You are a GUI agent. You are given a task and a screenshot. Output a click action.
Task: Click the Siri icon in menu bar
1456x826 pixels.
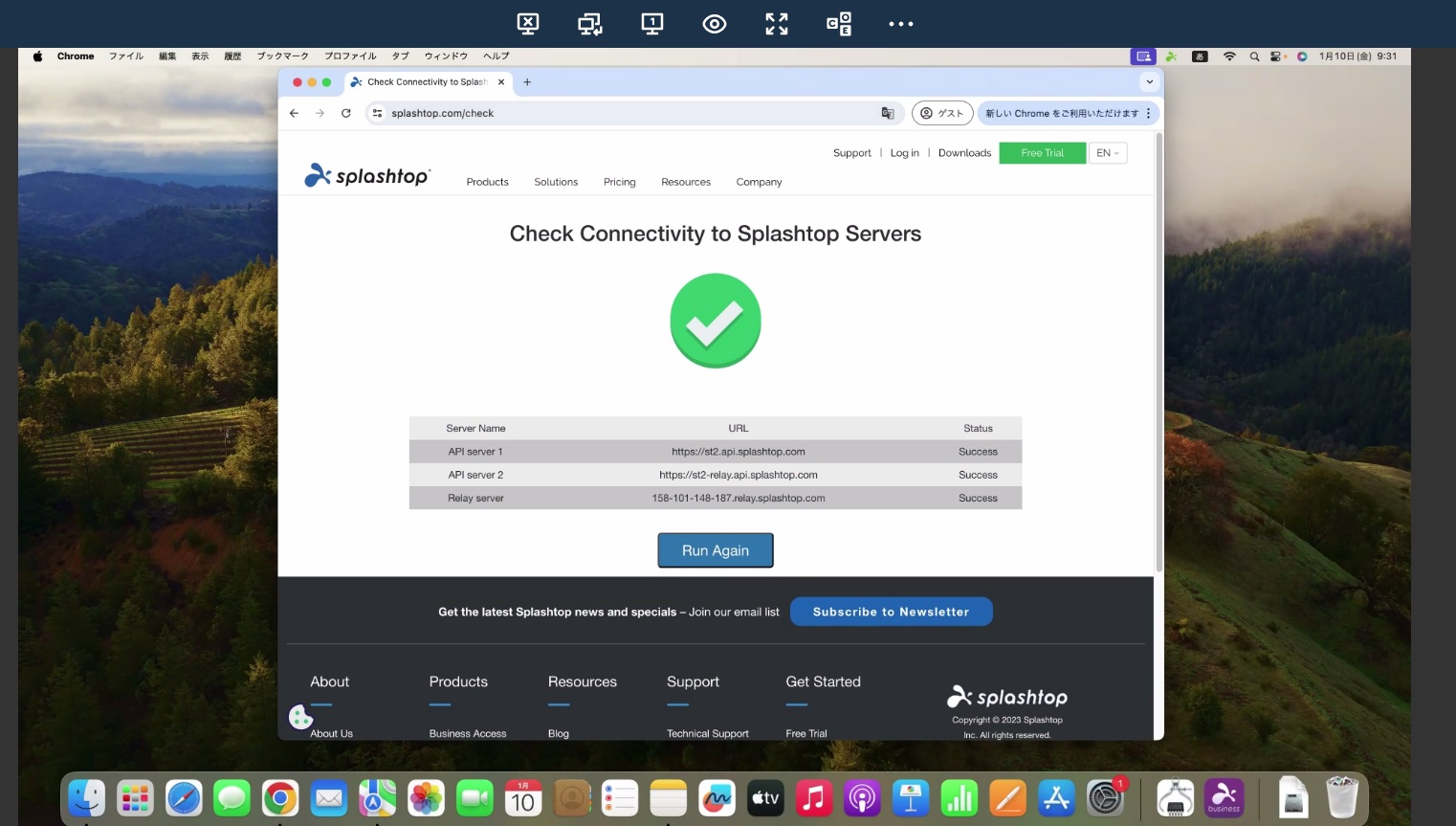1302,56
